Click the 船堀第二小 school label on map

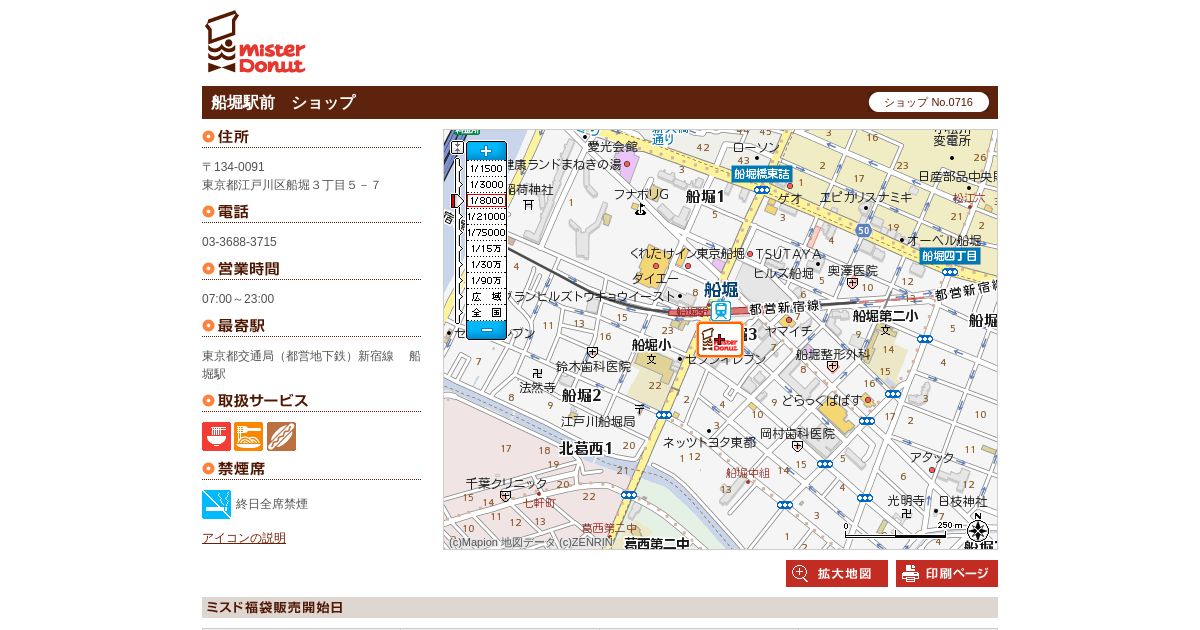tap(885, 315)
